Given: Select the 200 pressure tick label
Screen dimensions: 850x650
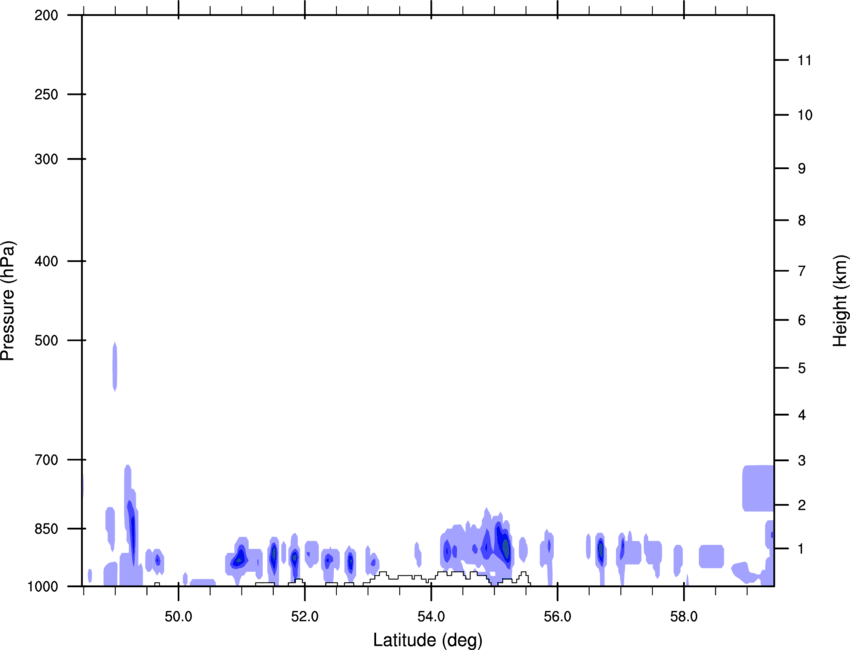Looking at the screenshot, I should [x=46, y=15].
